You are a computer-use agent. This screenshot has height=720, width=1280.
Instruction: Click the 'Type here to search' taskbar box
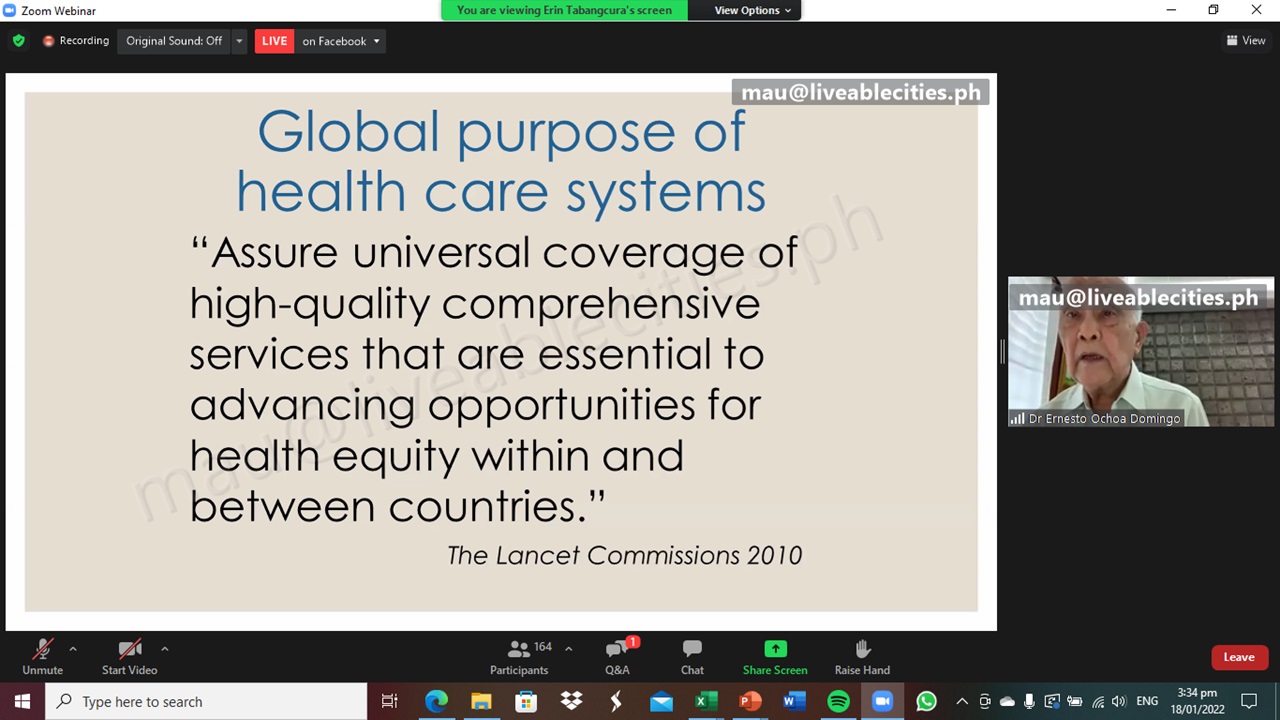(x=207, y=701)
